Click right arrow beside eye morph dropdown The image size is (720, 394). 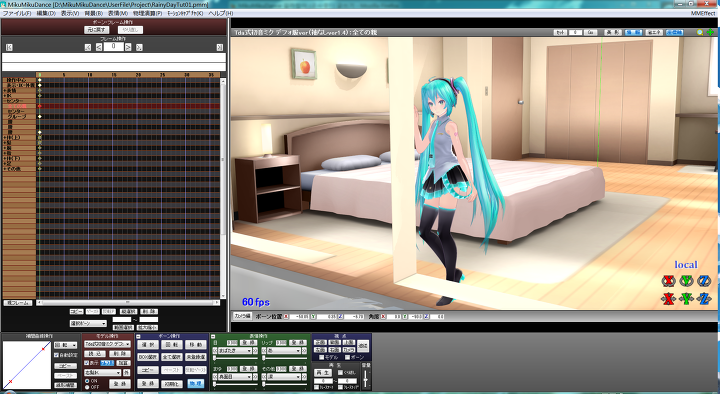255,351
